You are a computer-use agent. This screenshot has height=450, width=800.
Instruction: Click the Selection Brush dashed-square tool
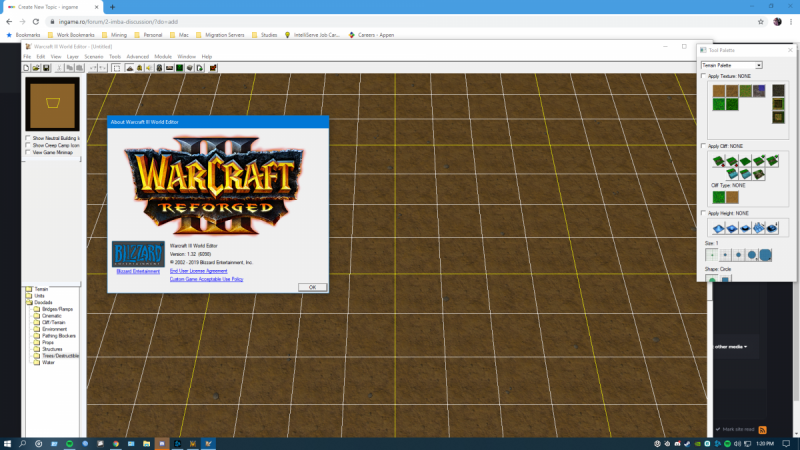pyautogui.click(x=116, y=68)
